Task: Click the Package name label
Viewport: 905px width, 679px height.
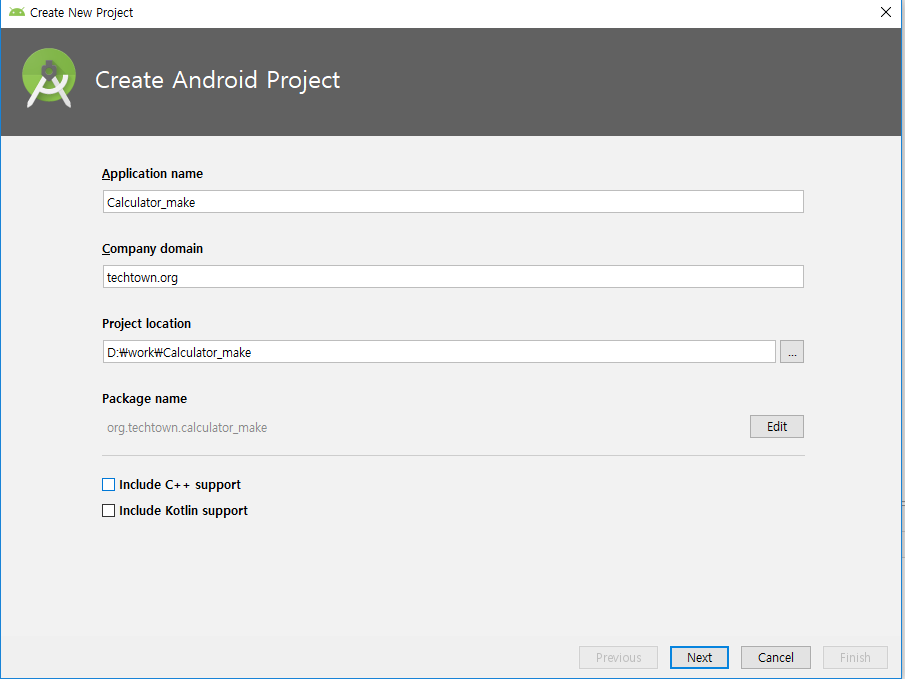Action: tap(144, 398)
